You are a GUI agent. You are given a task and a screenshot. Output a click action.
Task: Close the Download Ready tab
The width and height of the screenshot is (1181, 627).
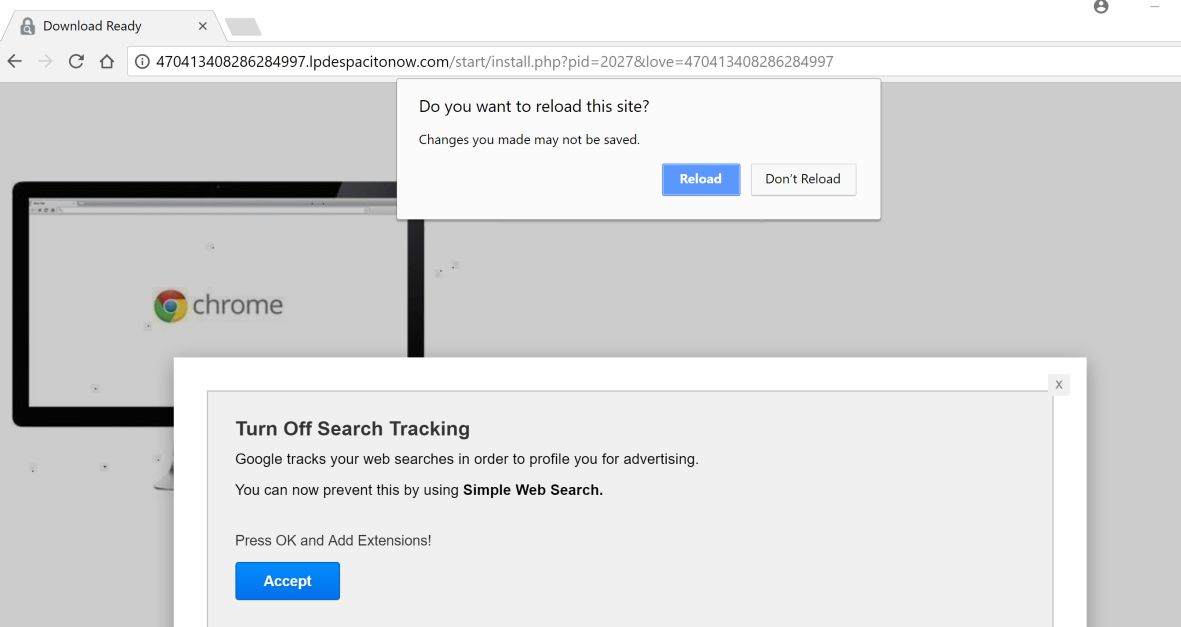click(x=202, y=26)
